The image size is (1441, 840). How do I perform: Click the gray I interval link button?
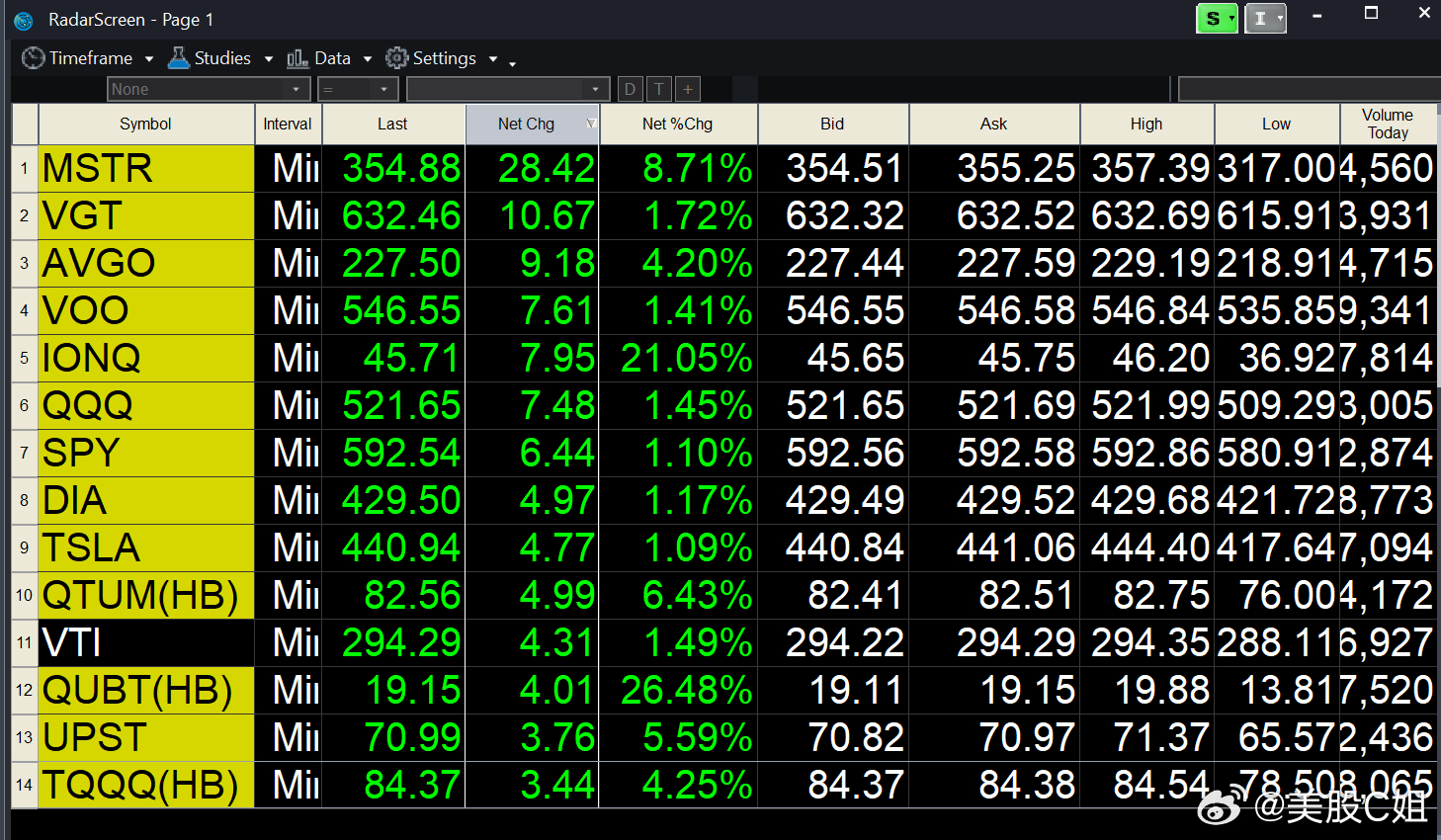click(1260, 19)
